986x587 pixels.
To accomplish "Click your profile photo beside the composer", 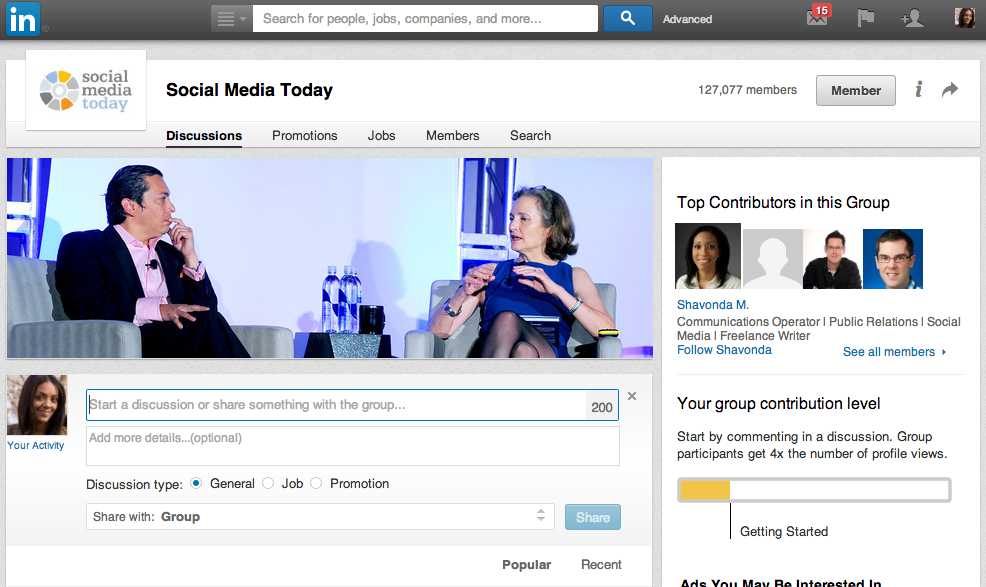I will point(37,405).
